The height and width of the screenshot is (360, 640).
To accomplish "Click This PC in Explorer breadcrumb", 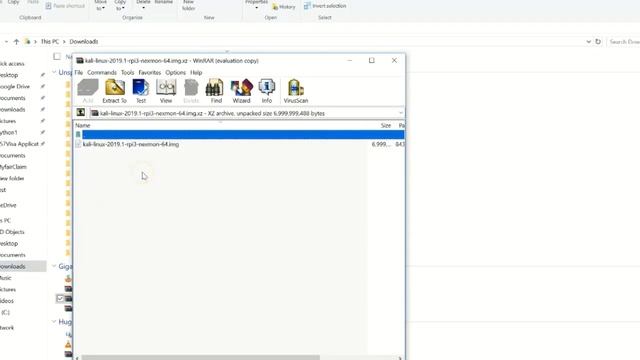I will click(50, 42).
